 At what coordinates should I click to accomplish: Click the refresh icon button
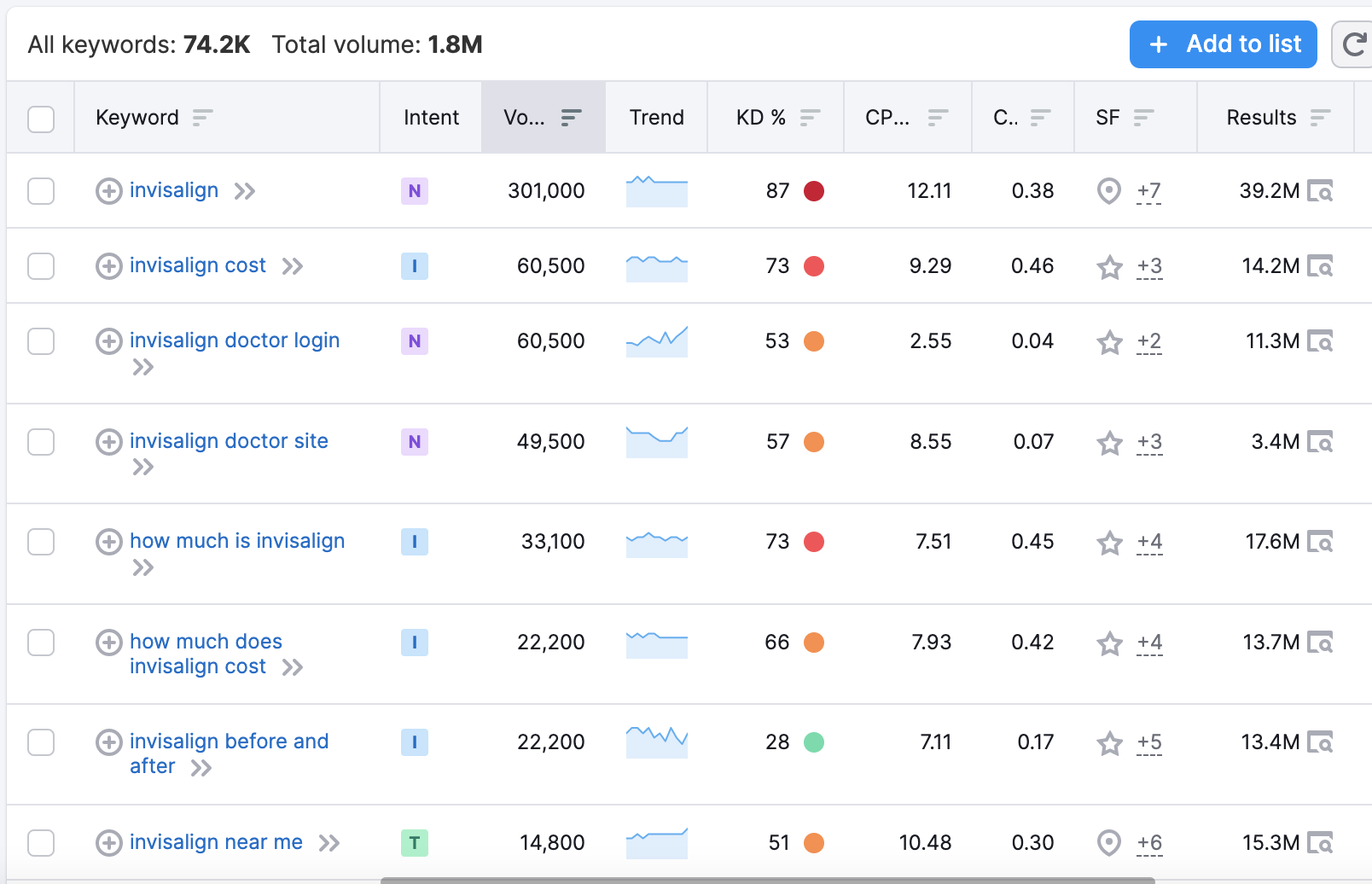[1353, 44]
